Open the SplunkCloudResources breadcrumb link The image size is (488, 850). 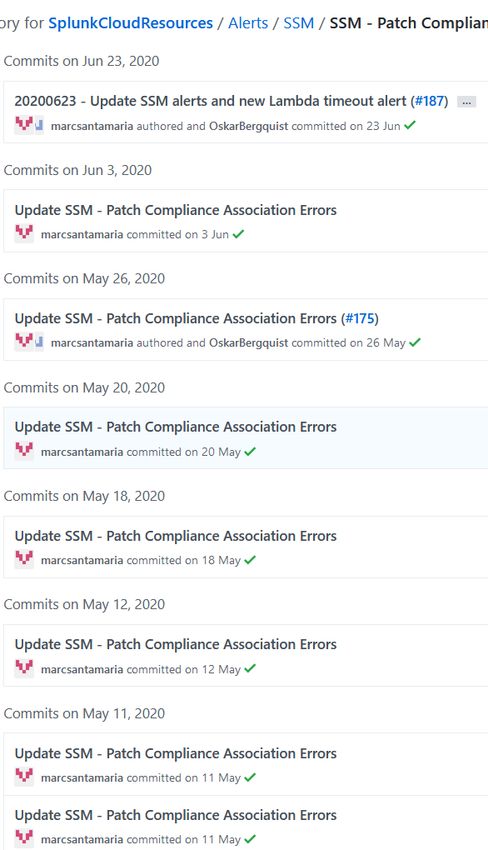pyautogui.click(x=131, y=23)
